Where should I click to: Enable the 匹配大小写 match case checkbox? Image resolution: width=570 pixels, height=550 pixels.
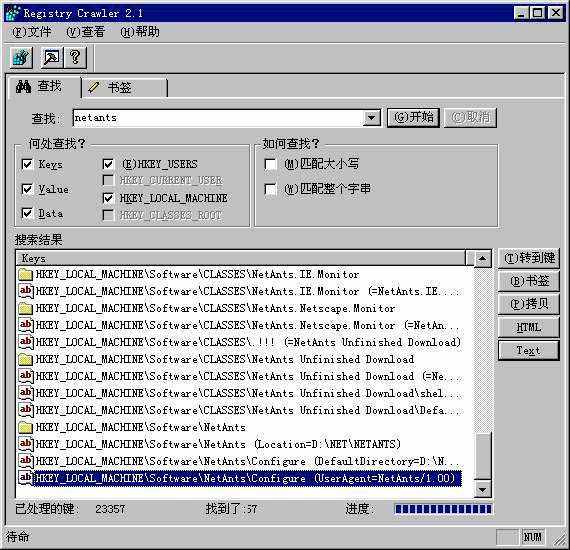[x=270, y=164]
